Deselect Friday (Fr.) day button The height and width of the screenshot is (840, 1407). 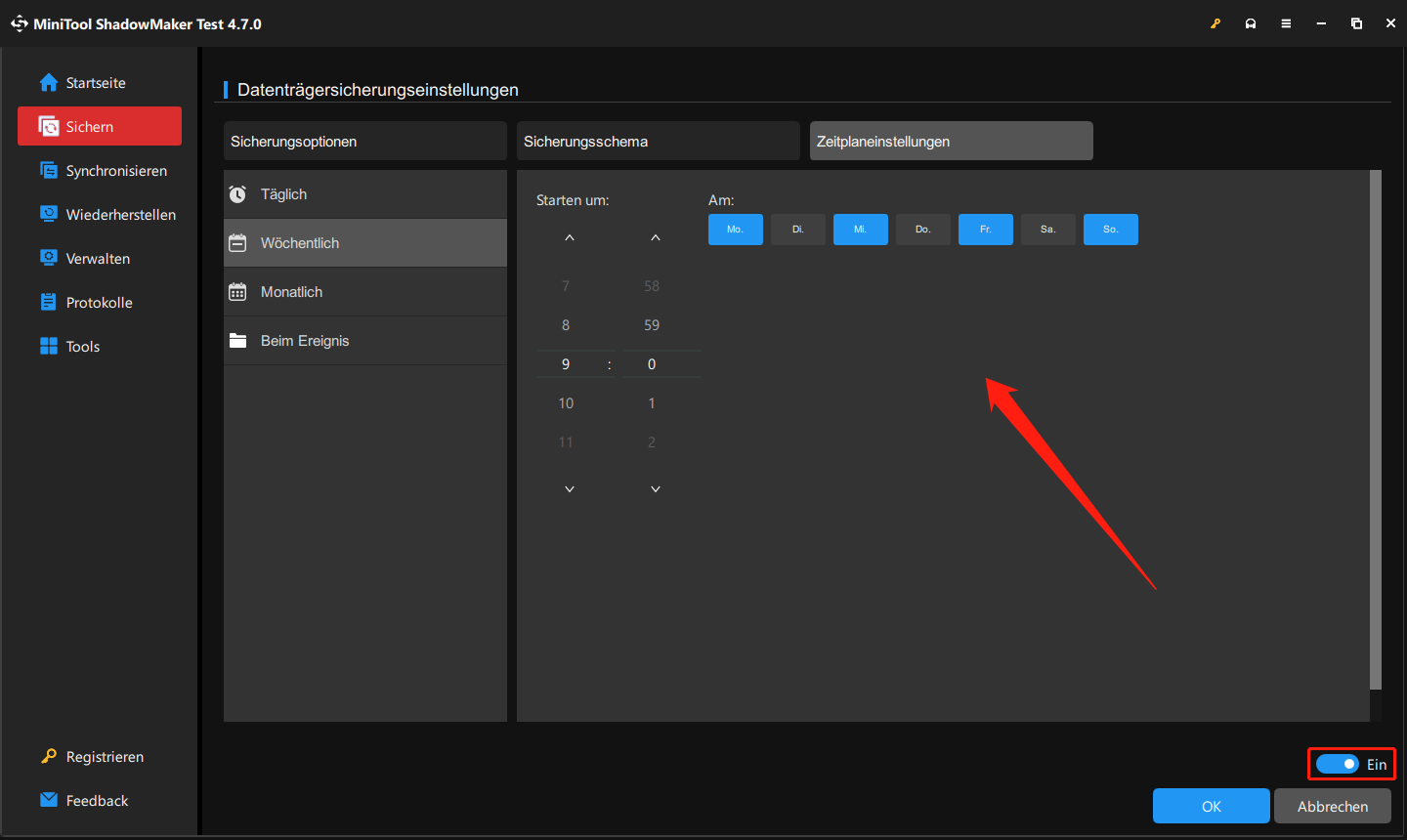[986, 230]
